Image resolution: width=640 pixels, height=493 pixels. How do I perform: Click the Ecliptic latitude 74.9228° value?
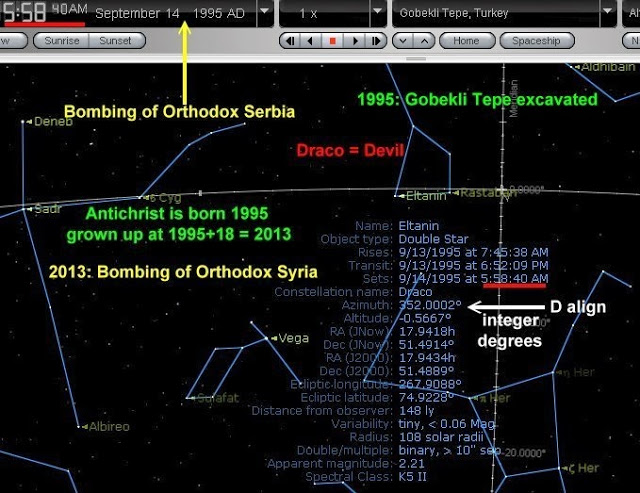point(426,398)
